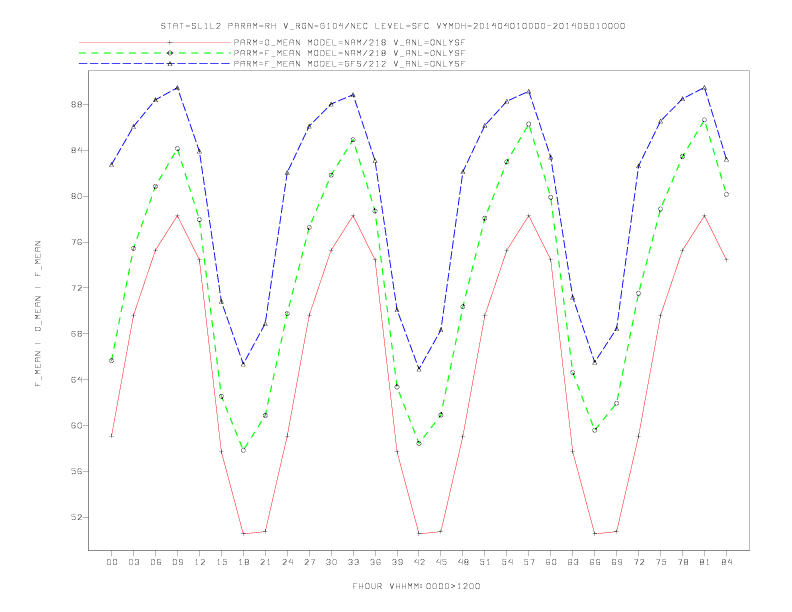792x612 pixels.
Task: Click the y-axis tick label 76
Action: [x=77, y=242]
